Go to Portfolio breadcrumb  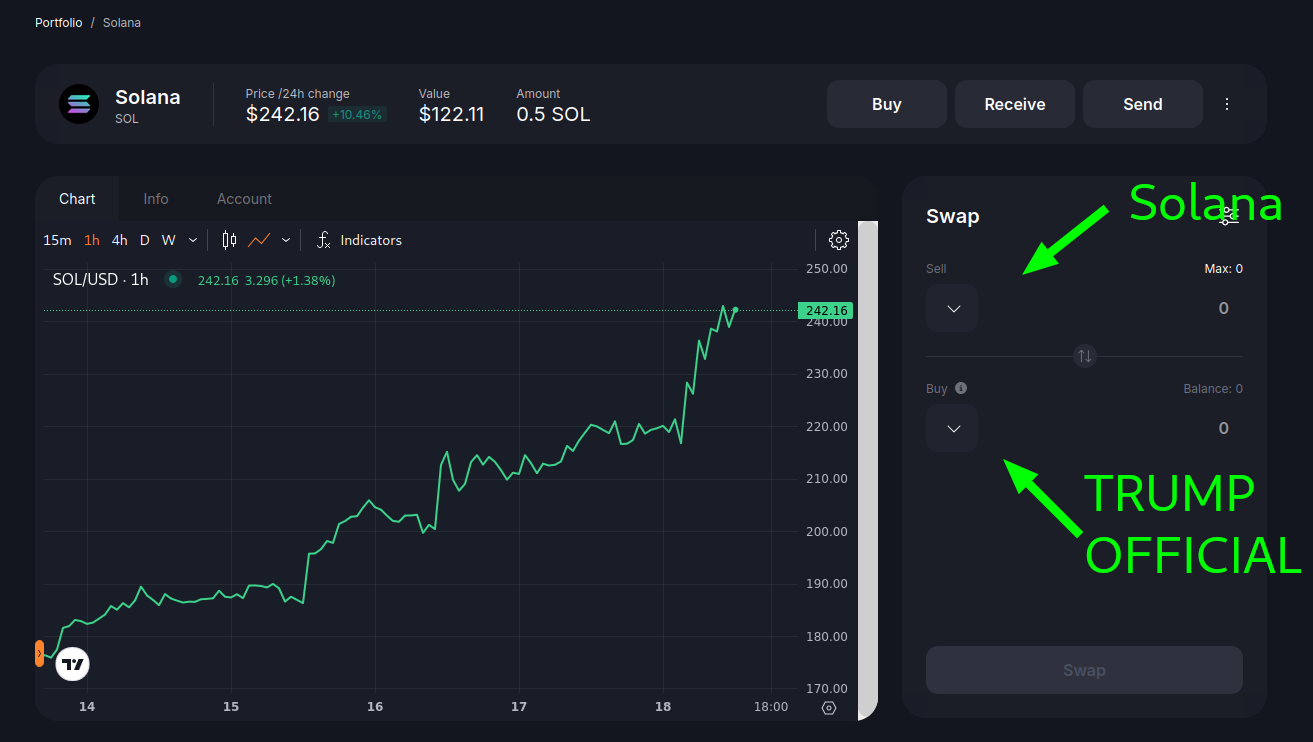(x=59, y=22)
